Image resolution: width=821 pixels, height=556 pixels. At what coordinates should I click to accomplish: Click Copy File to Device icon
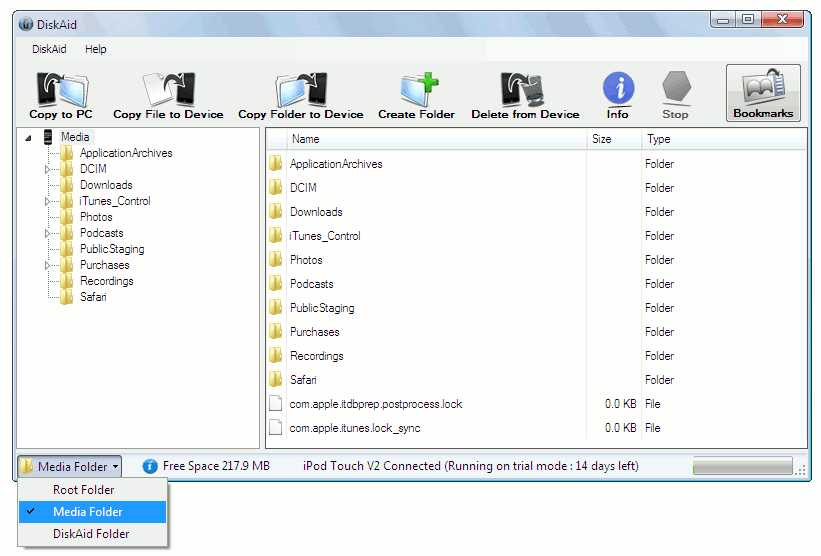coord(169,90)
